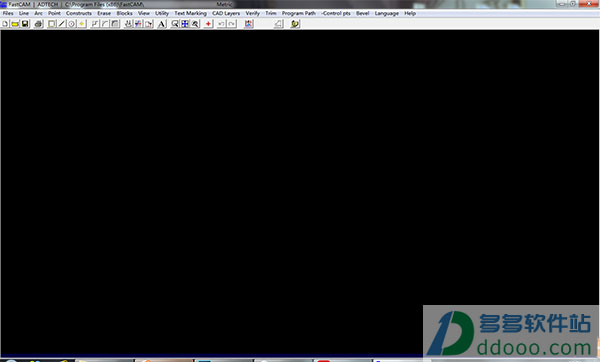Select the yellow point tool
Viewport: 600px width, 362px height.
(82, 24)
